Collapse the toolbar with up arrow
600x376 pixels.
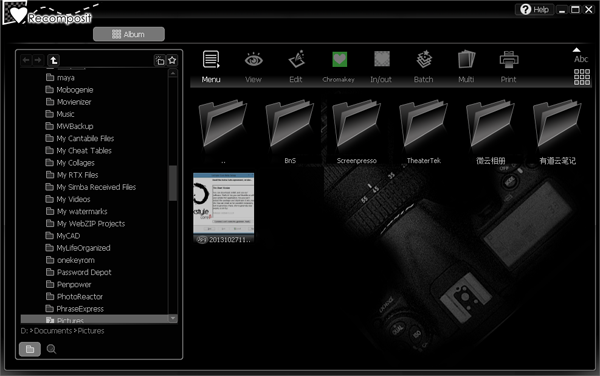[576, 50]
